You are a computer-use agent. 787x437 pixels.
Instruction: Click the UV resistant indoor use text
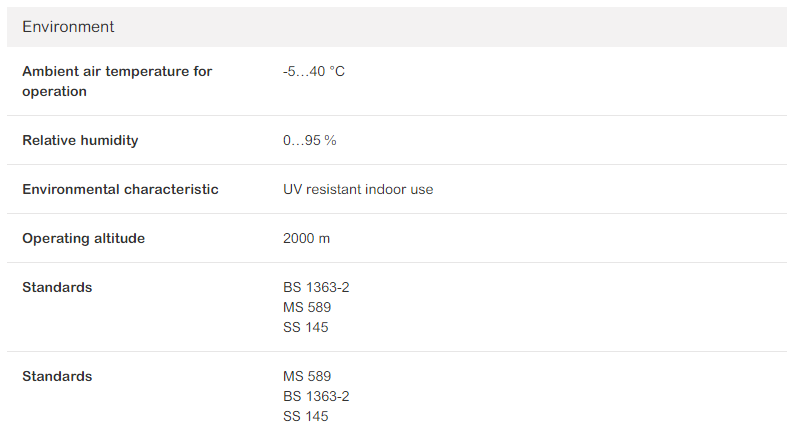(x=358, y=189)
